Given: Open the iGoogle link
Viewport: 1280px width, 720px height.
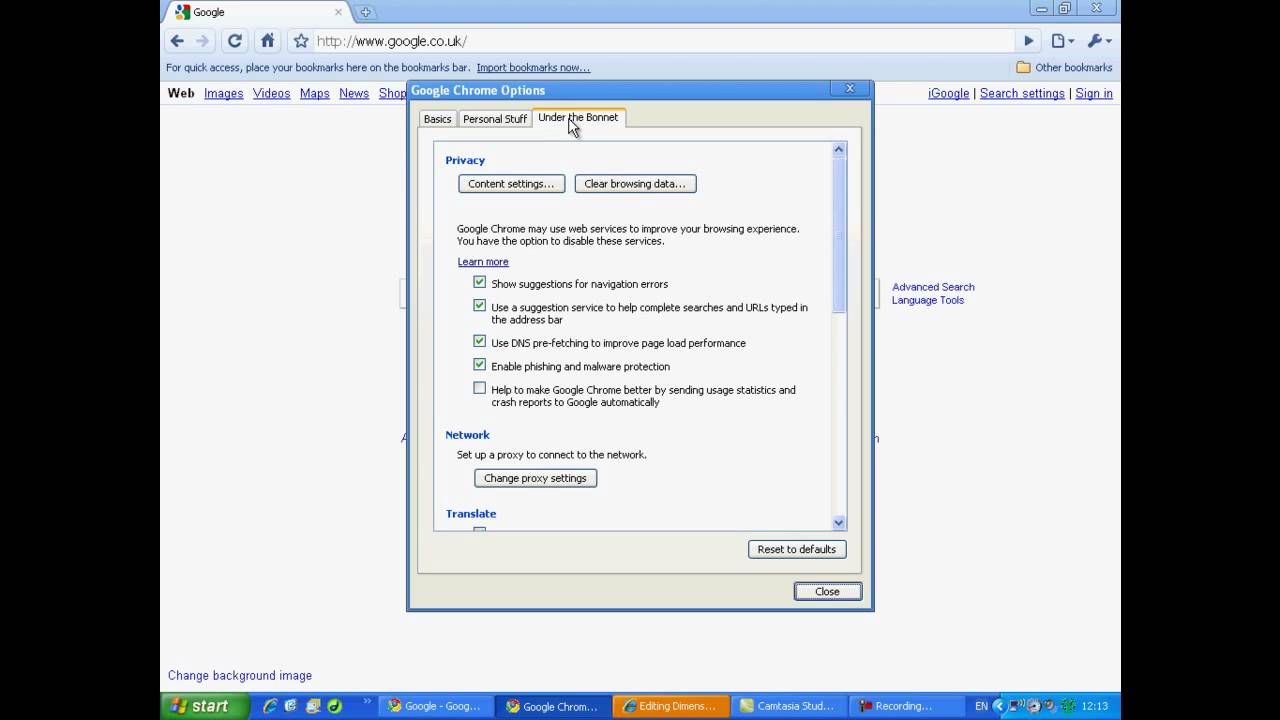Looking at the screenshot, I should tap(948, 93).
